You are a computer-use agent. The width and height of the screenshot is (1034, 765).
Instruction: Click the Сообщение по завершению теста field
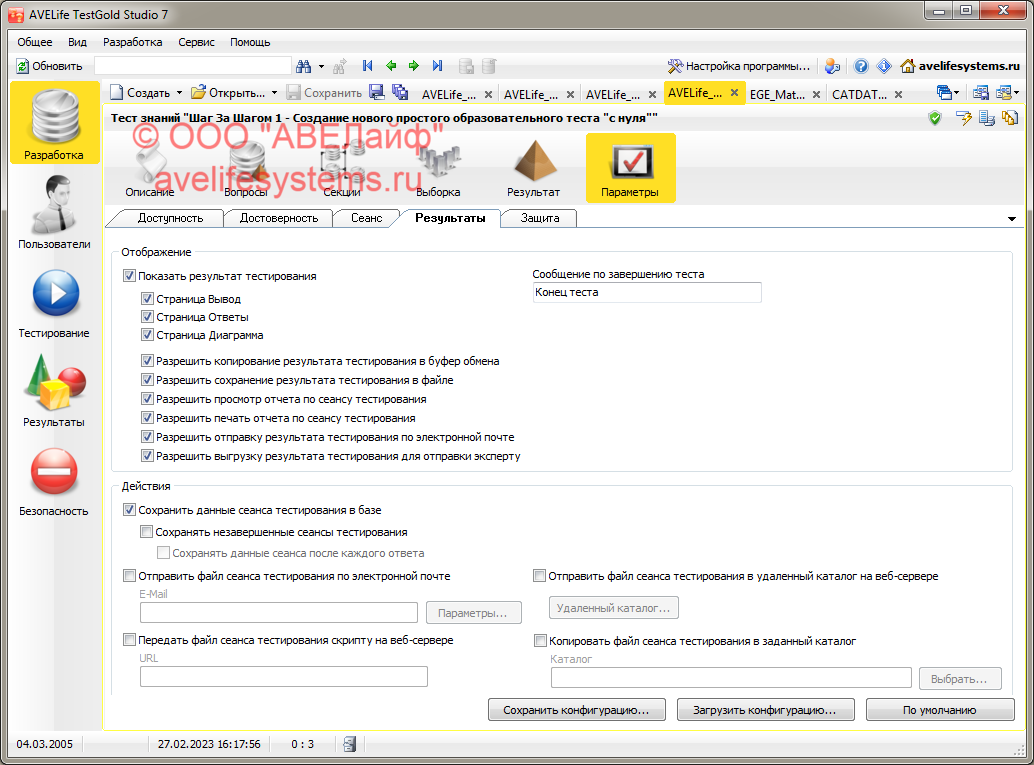(646, 292)
